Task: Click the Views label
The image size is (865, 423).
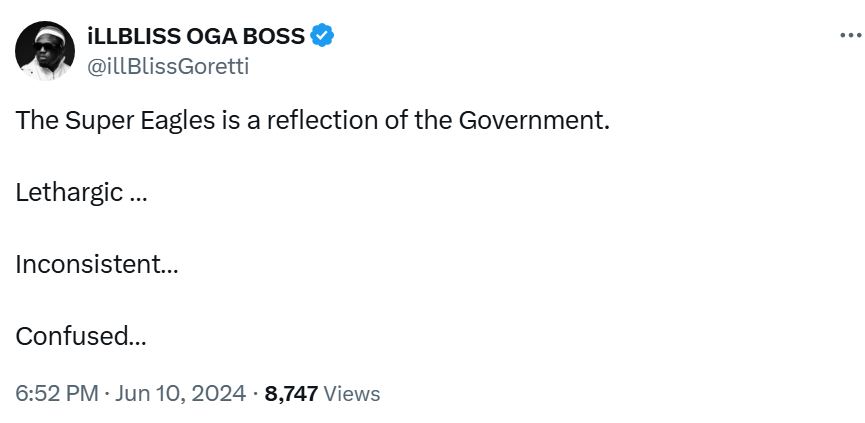Action: (x=353, y=393)
